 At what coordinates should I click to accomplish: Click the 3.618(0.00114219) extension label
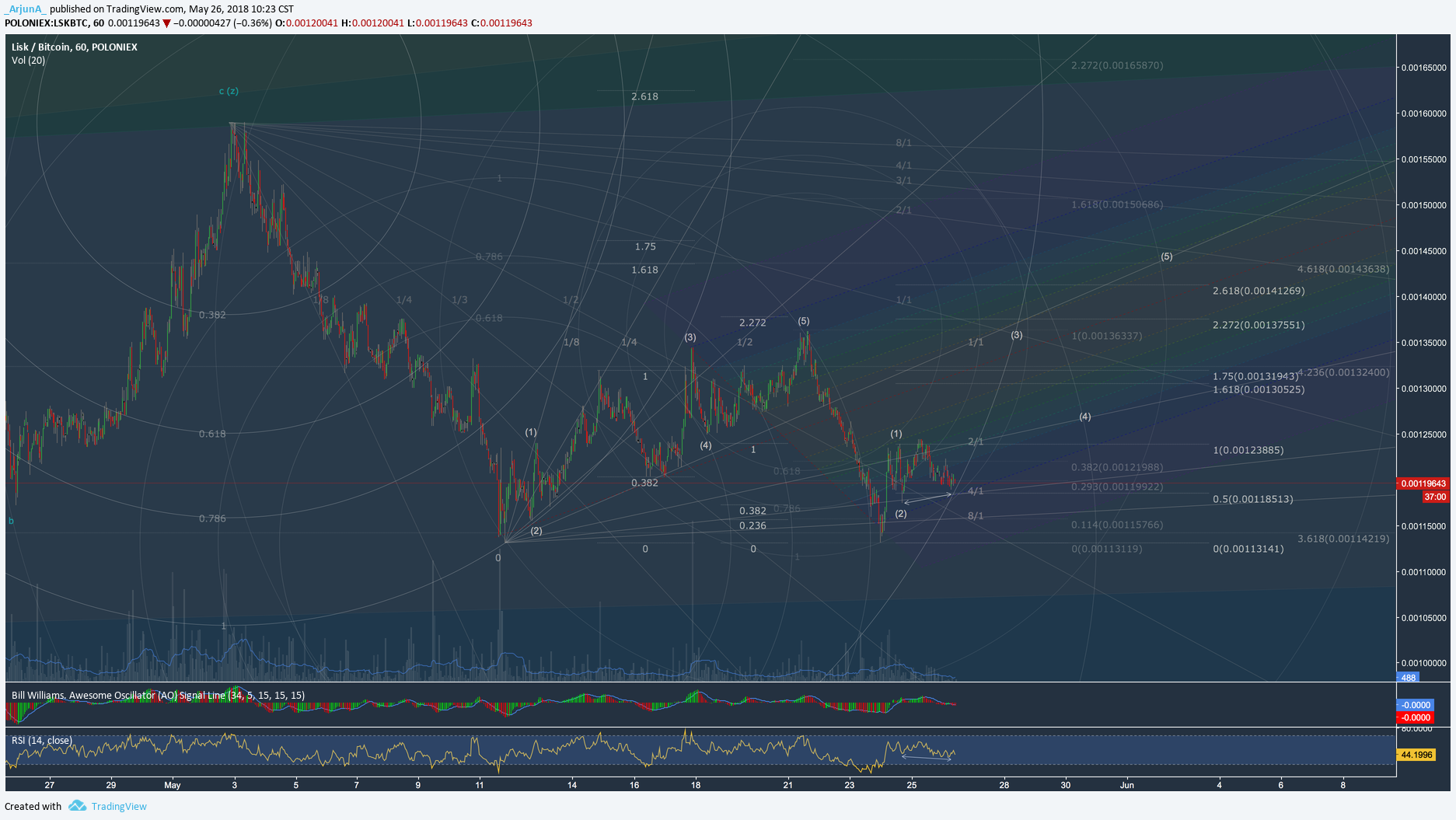(1343, 538)
